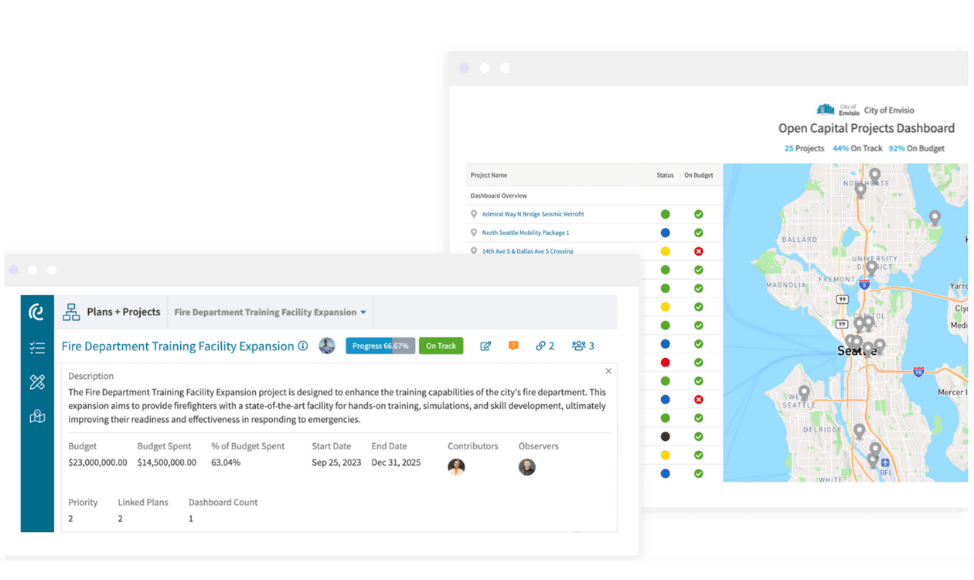Open the orange comment alert icon

pos(514,346)
